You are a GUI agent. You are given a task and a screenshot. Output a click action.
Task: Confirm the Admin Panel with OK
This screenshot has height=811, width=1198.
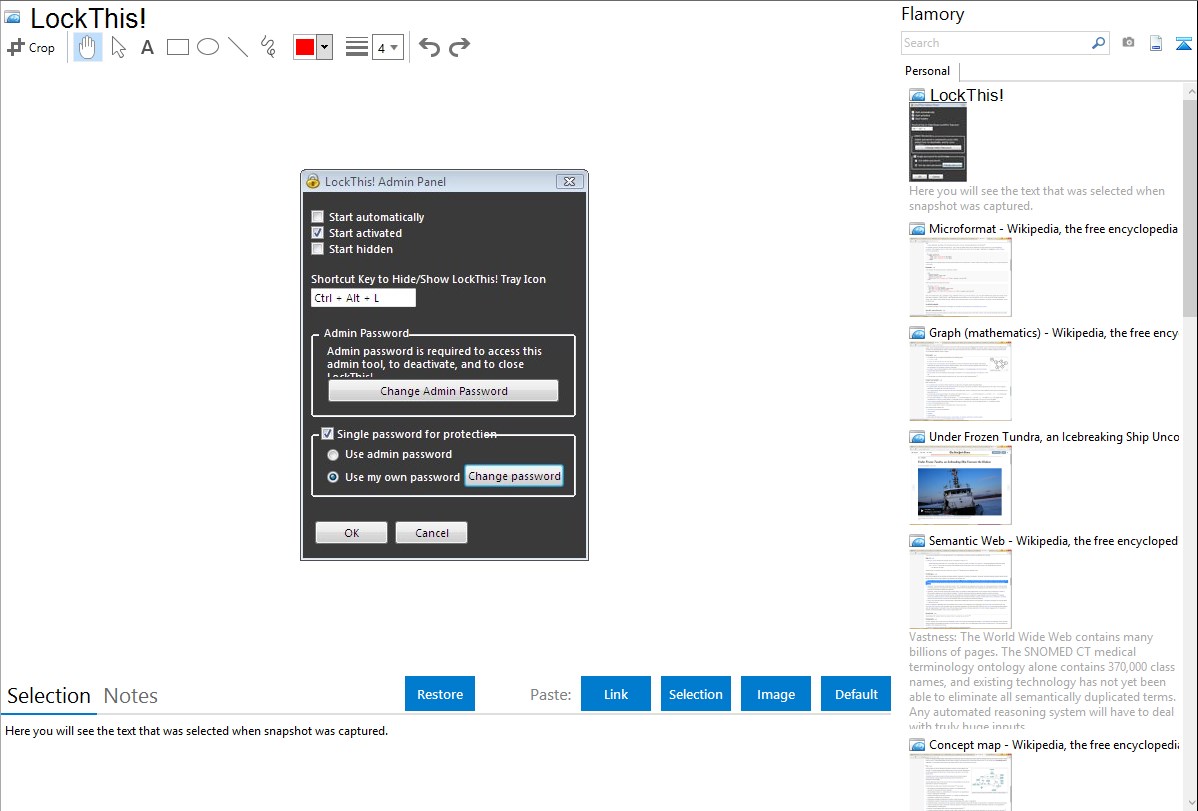click(351, 533)
